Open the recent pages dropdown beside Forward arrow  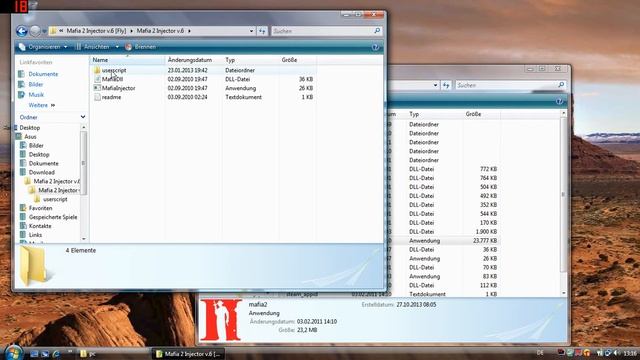coord(44,31)
